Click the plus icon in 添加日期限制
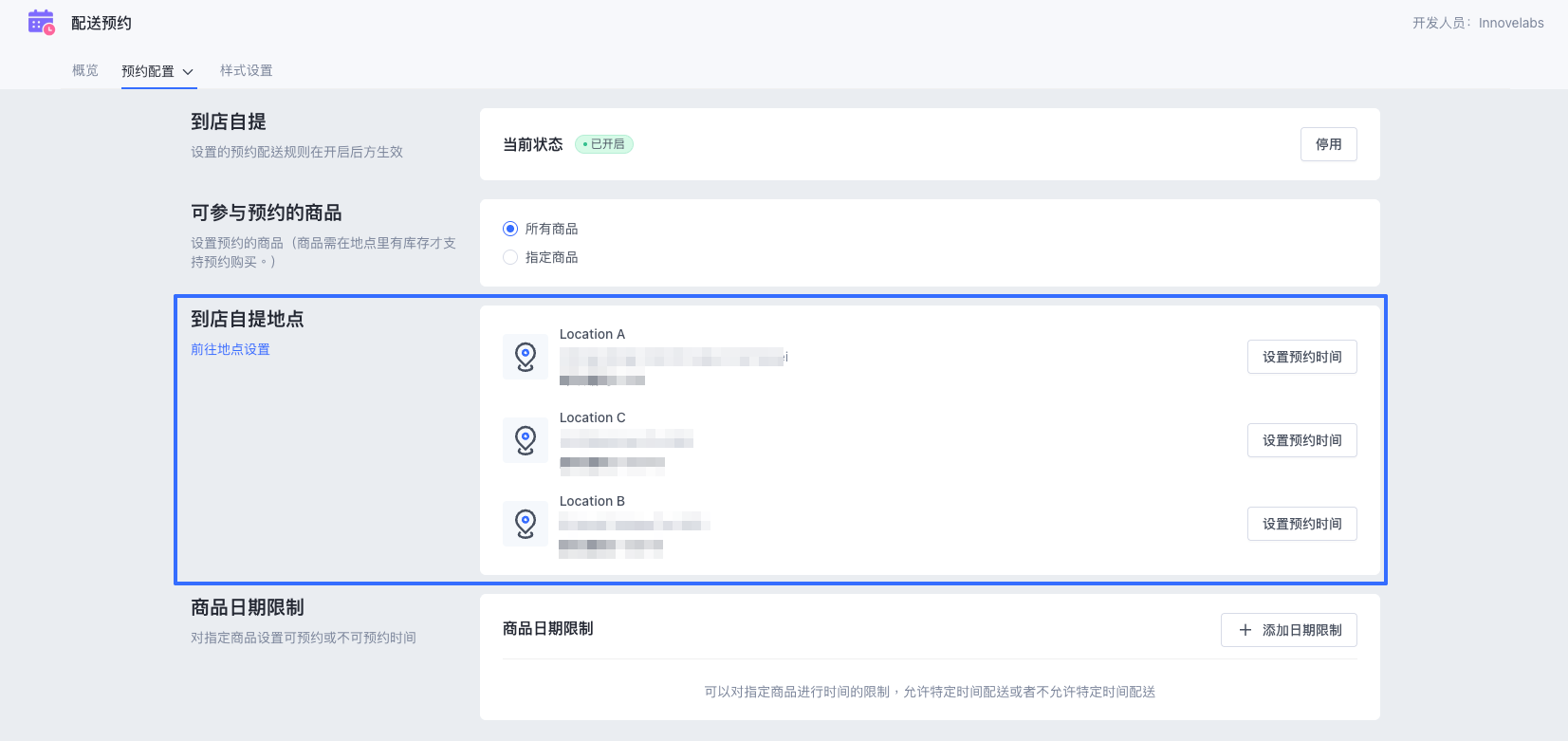The width and height of the screenshot is (1568, 741). (x=1245, y=630)
